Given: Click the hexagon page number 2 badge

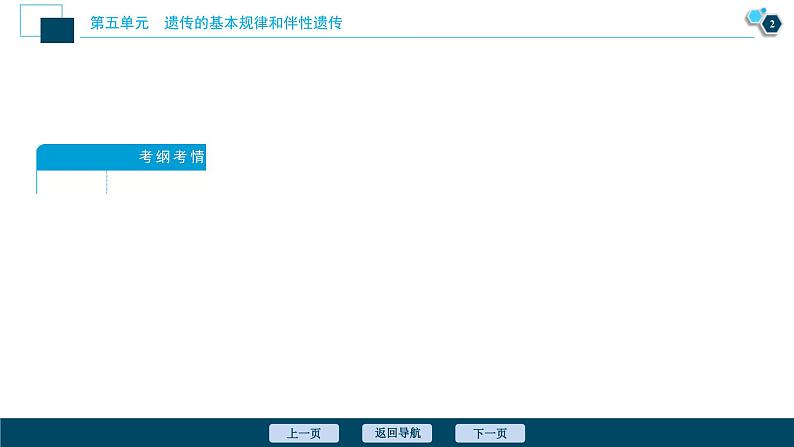Looking at the screenshot, I should point(771,24).
